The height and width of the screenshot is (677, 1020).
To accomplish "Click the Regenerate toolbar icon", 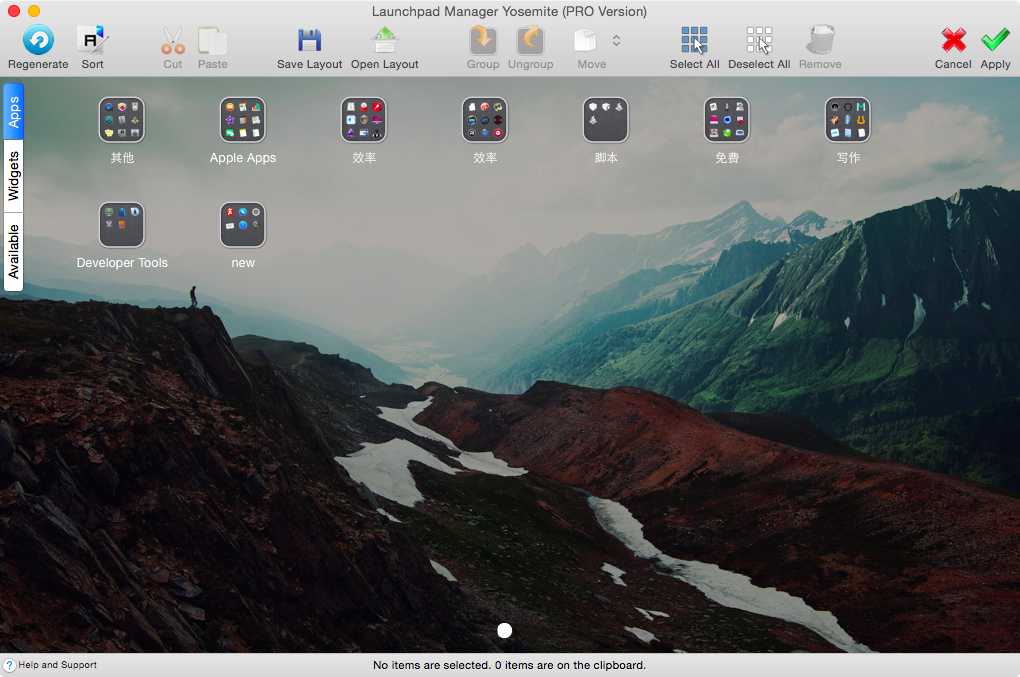I will (38, 40).
